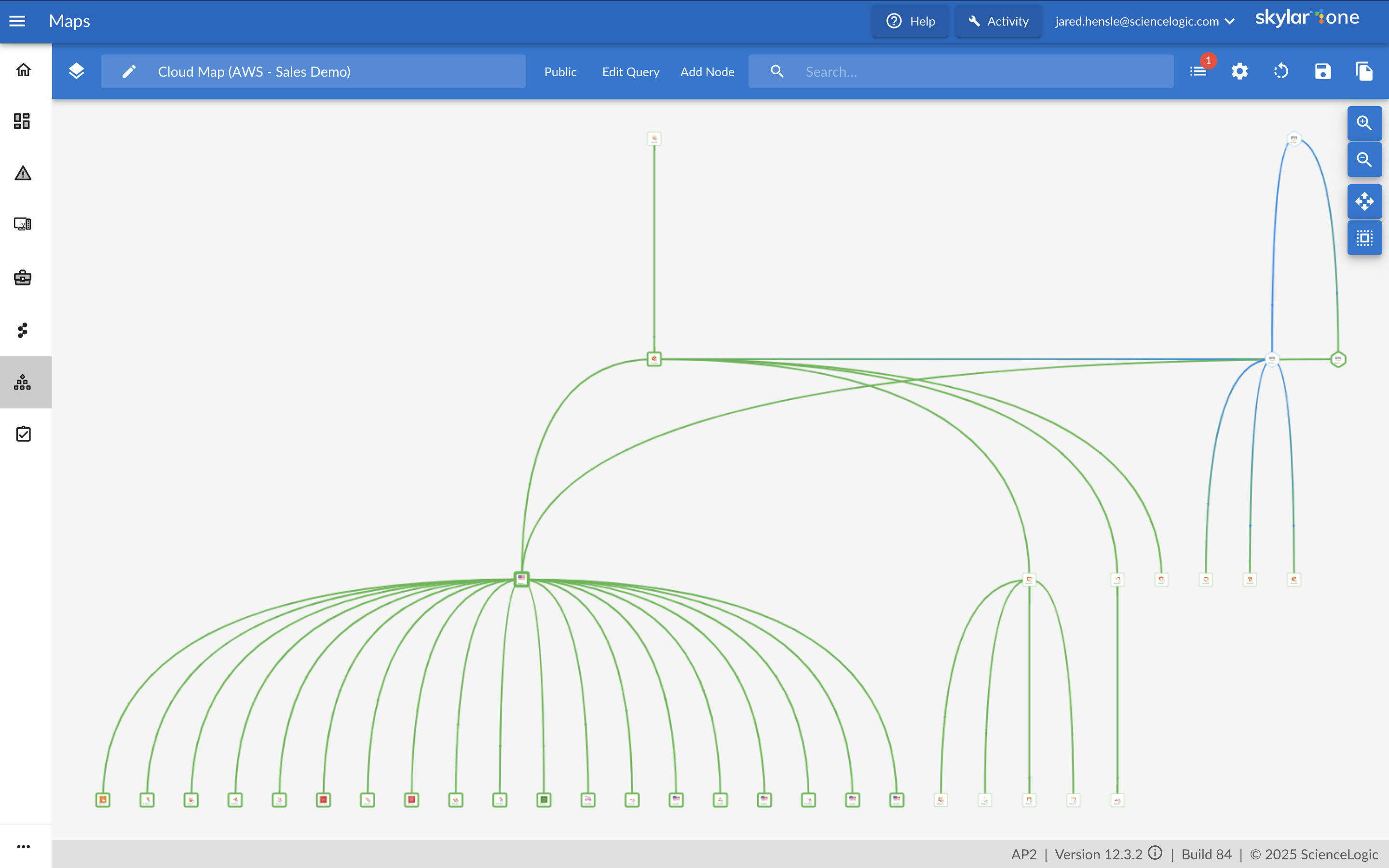
Task: Expand the jared.hensle@sciencelogic.com user dropdown
Action: 1144,21
